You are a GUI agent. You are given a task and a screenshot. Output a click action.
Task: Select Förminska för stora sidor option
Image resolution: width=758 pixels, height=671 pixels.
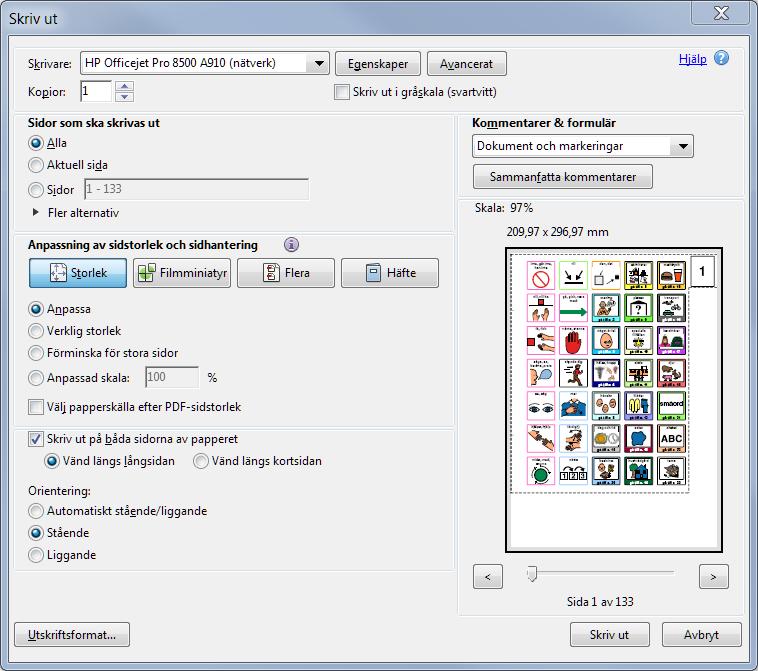click(36, 353)
